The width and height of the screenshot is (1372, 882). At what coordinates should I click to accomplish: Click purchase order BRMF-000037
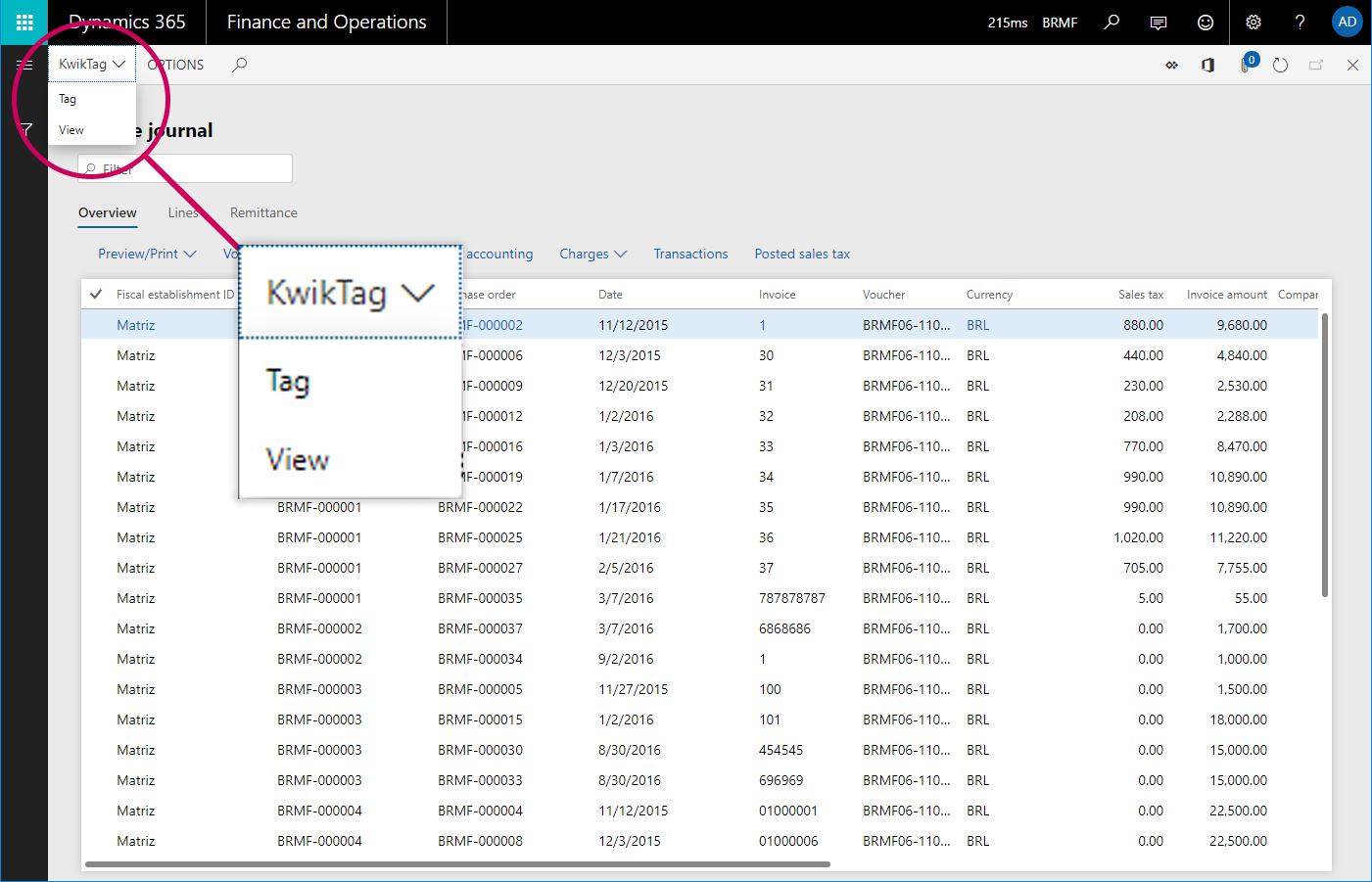tap(480, 628)
